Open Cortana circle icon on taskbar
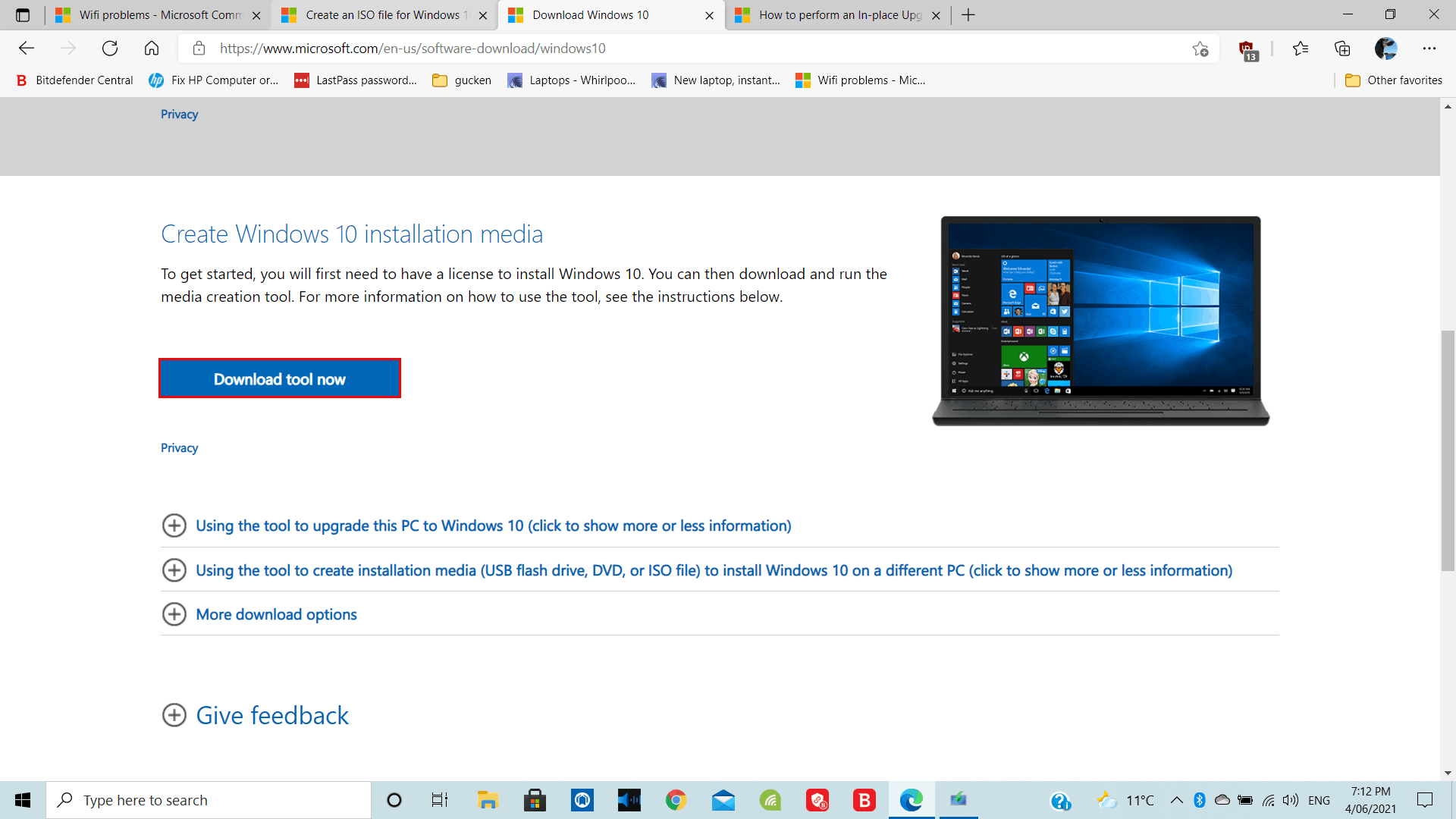This screenshot has width=1456, height=819. (x=394, y=800)
